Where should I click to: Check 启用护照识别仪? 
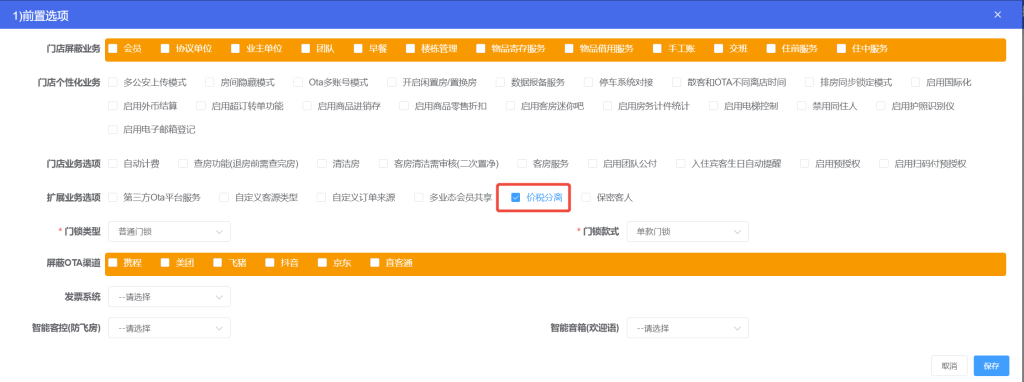click(x=880, y=106)
